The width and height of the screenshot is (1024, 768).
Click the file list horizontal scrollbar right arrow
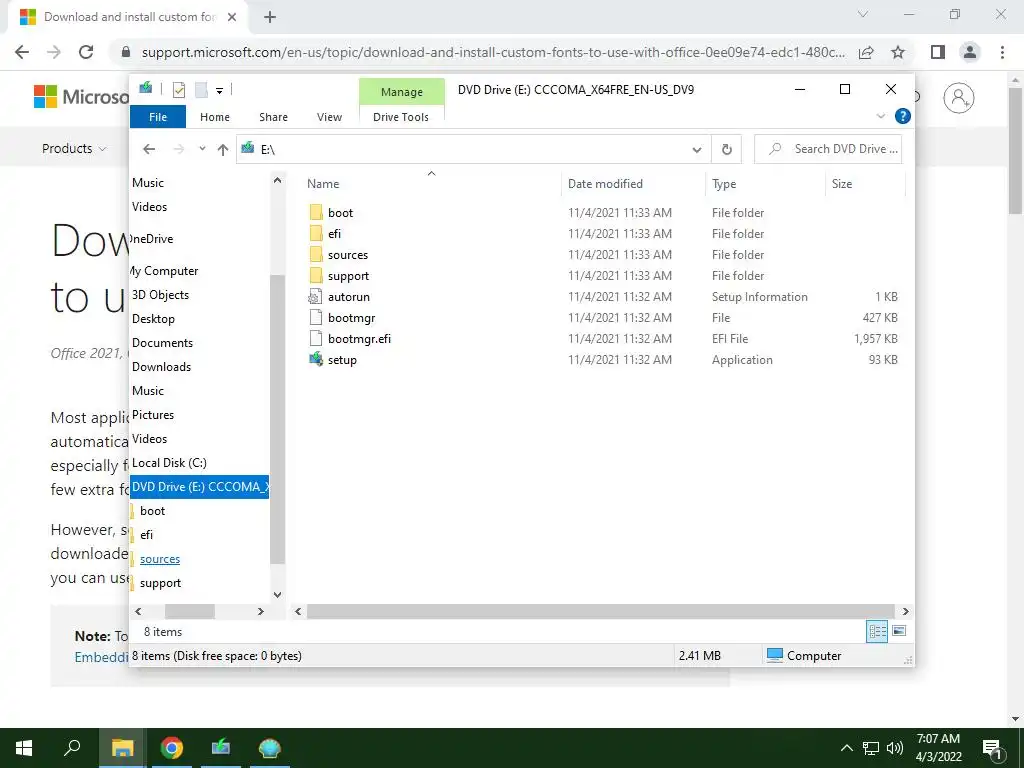click(905, 611)
